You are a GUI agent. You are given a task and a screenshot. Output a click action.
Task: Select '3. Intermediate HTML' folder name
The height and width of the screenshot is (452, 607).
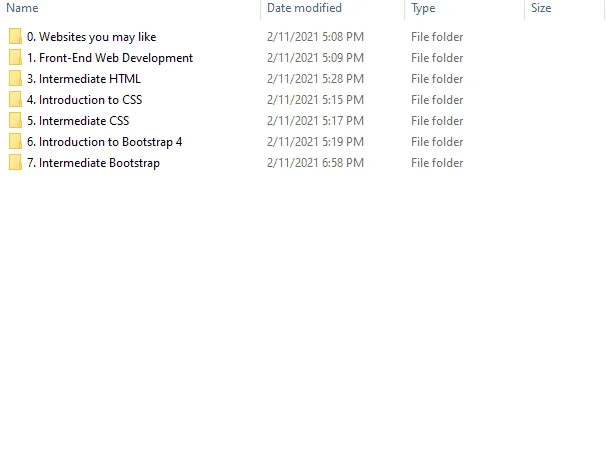pyautogui.click(x=84, y=79)
